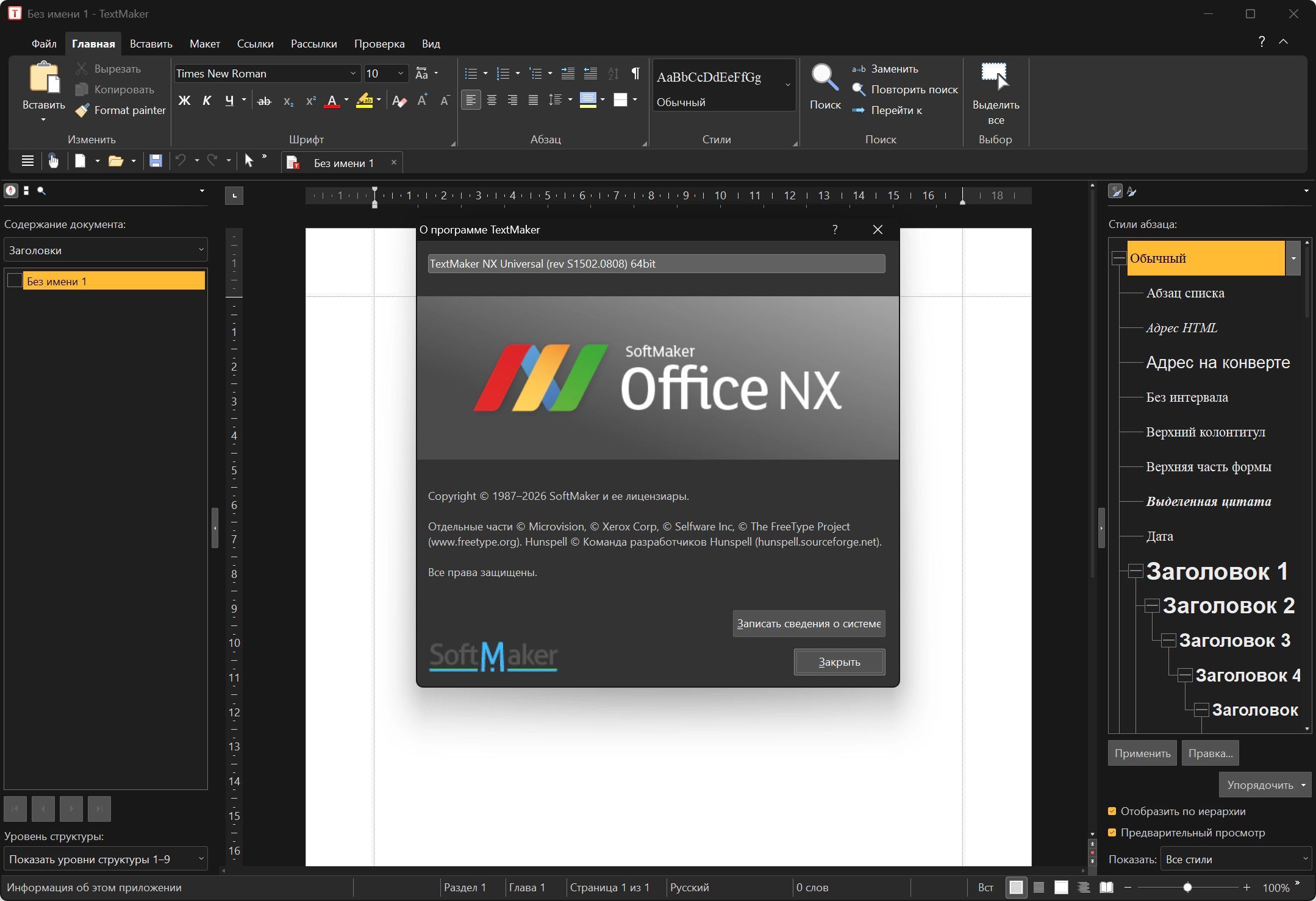Select the Проверка ribbon tab

pyautogui.click(x=379, y=44)
